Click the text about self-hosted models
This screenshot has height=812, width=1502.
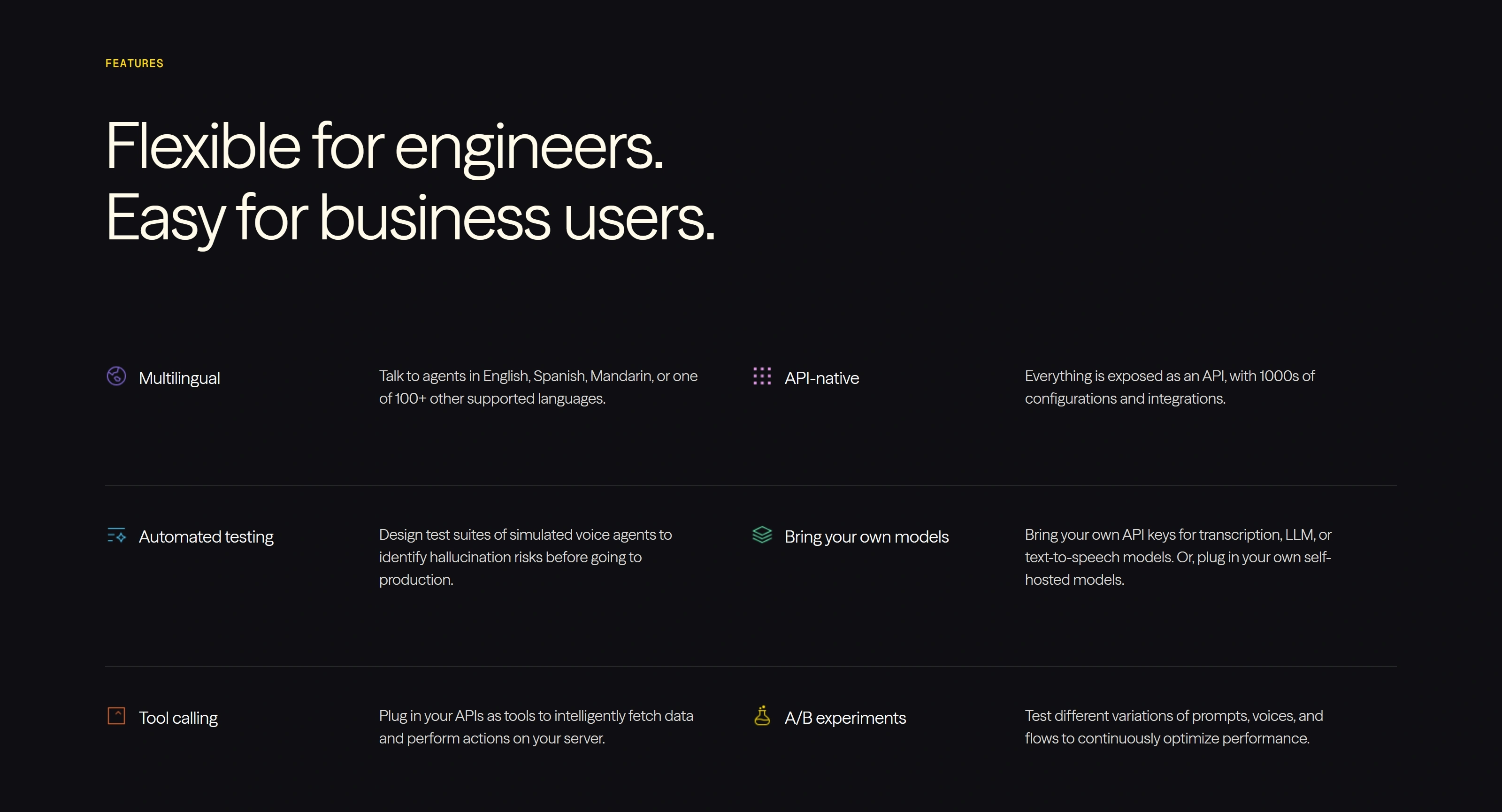[1179, 557]
